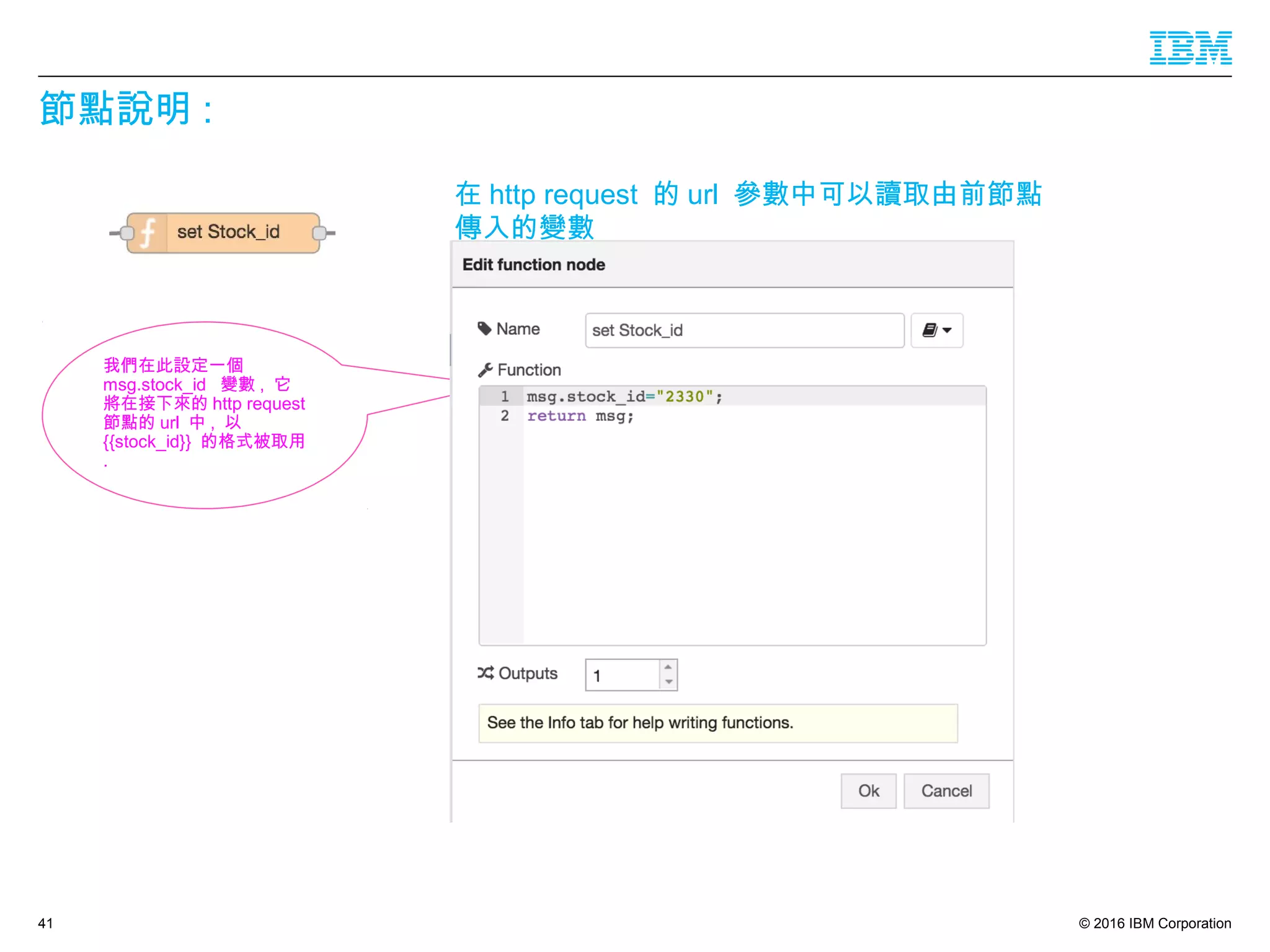Image resolution: width=1270 pixels, height=952 pixels.
Task: Click line number 2 in the editor gutter
Action: point(505,416)
